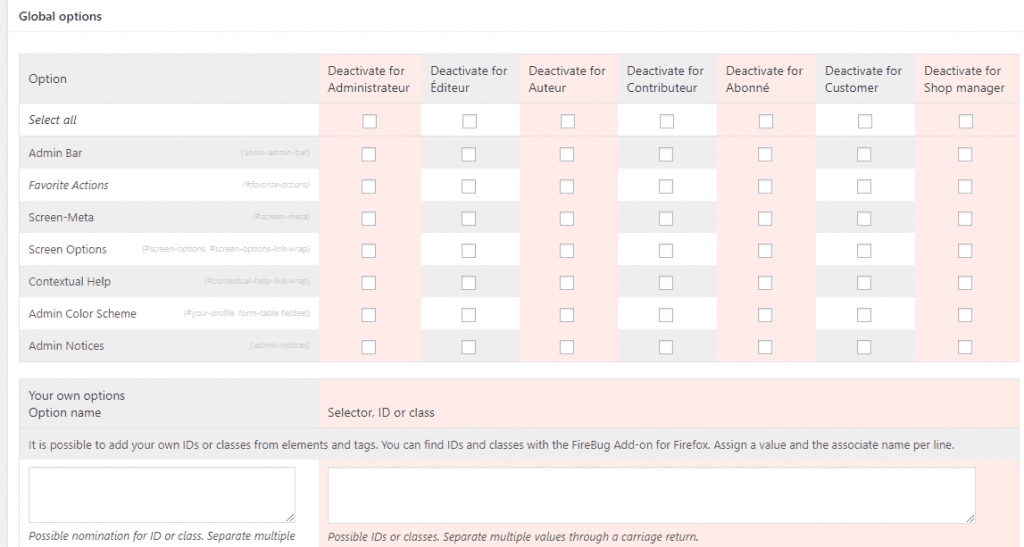This screenshot has height=547, width=1024.
Task: Click the Global options section heading
Action: click(x=60, y=17)
